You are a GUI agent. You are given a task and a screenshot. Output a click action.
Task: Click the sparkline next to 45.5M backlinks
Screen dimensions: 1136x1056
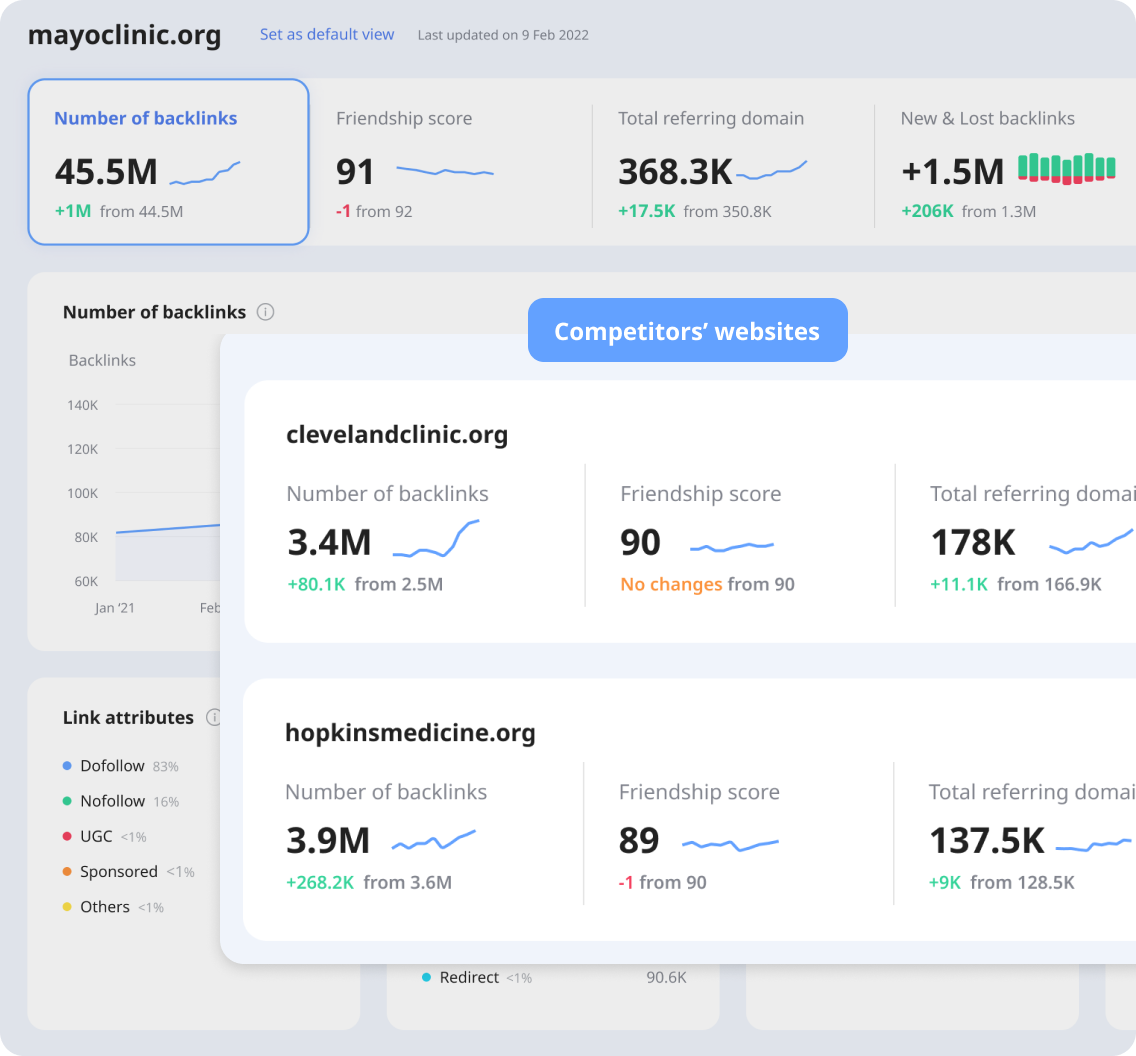205,173
